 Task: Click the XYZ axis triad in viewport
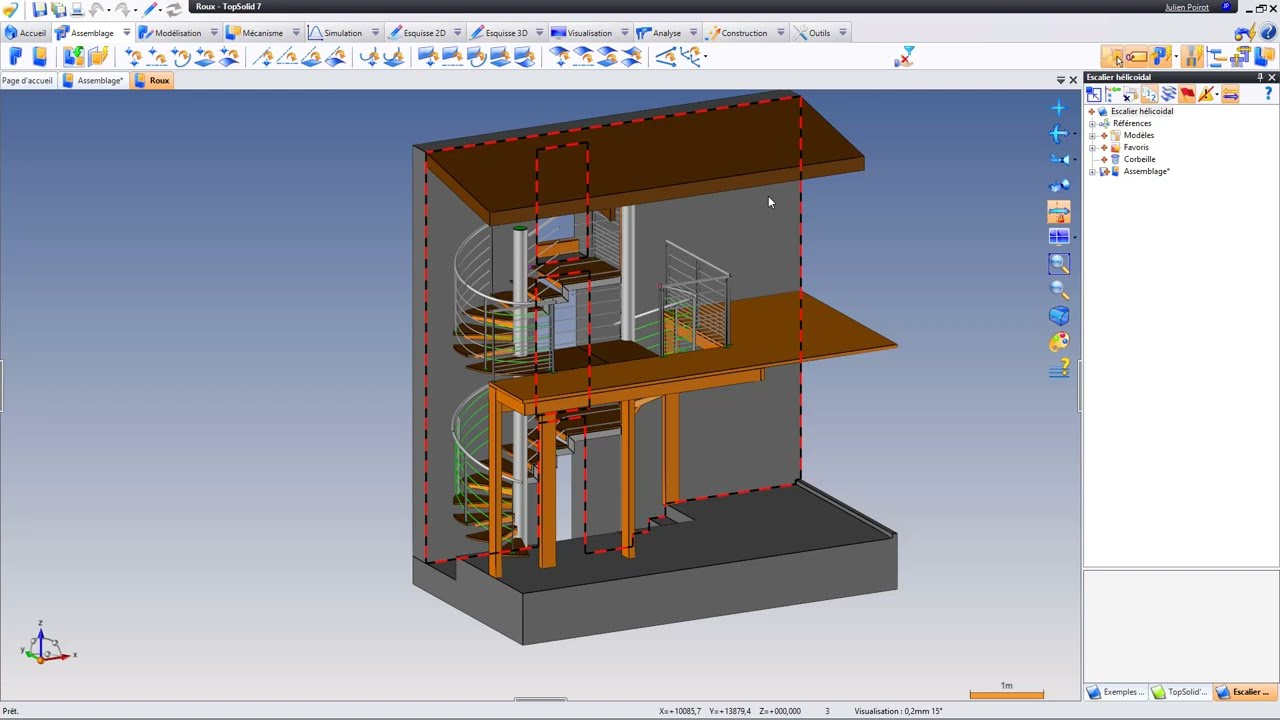(46, 643)
